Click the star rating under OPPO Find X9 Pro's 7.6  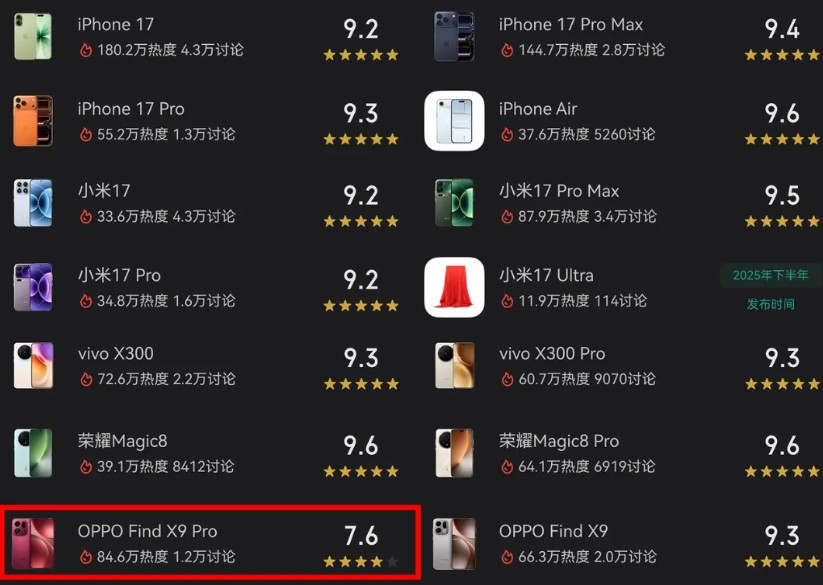pyautogui.click(x=361, y=562)
